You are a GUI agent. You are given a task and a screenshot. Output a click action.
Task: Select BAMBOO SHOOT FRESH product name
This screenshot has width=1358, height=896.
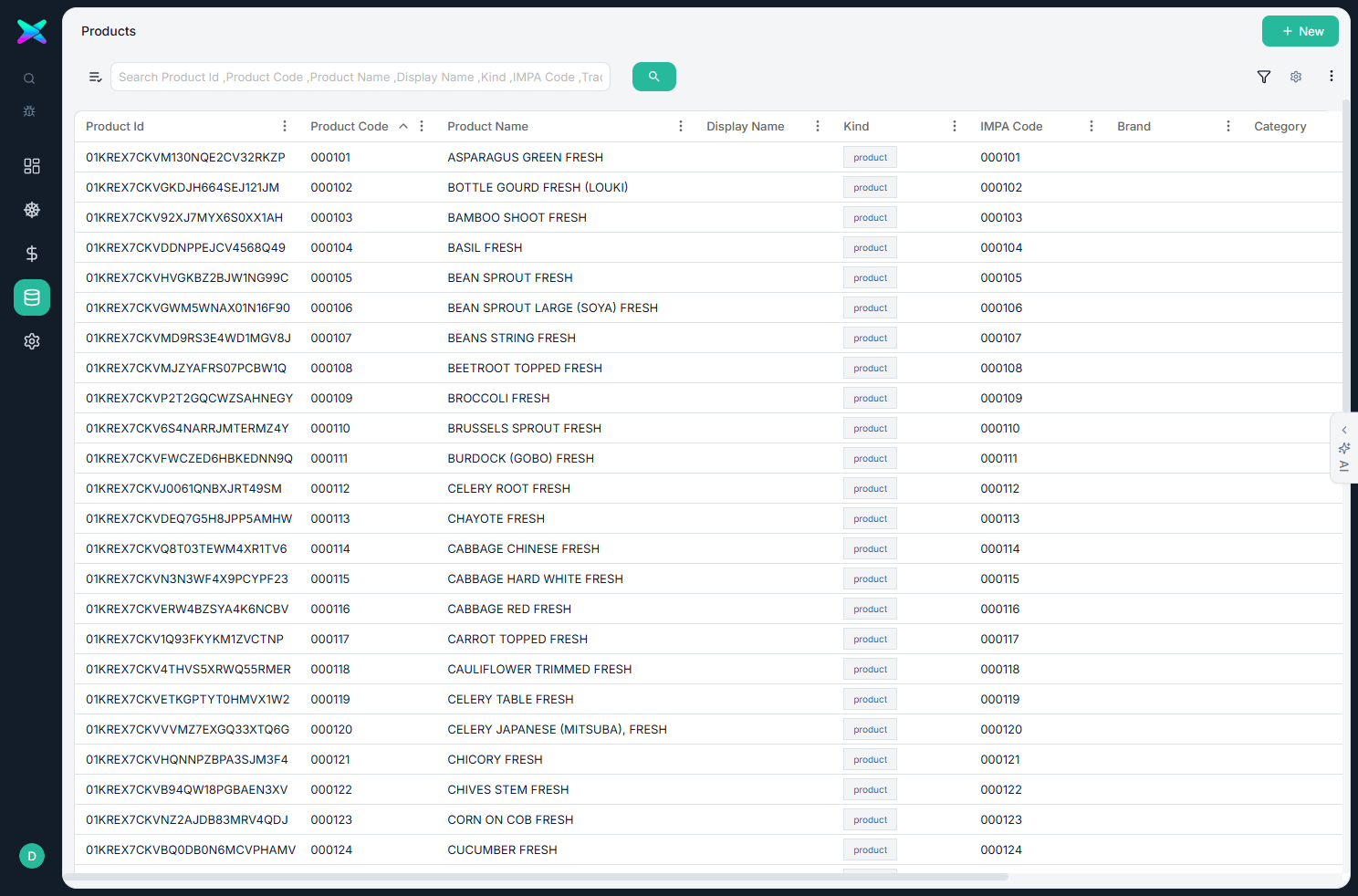(x=517, y=217)
